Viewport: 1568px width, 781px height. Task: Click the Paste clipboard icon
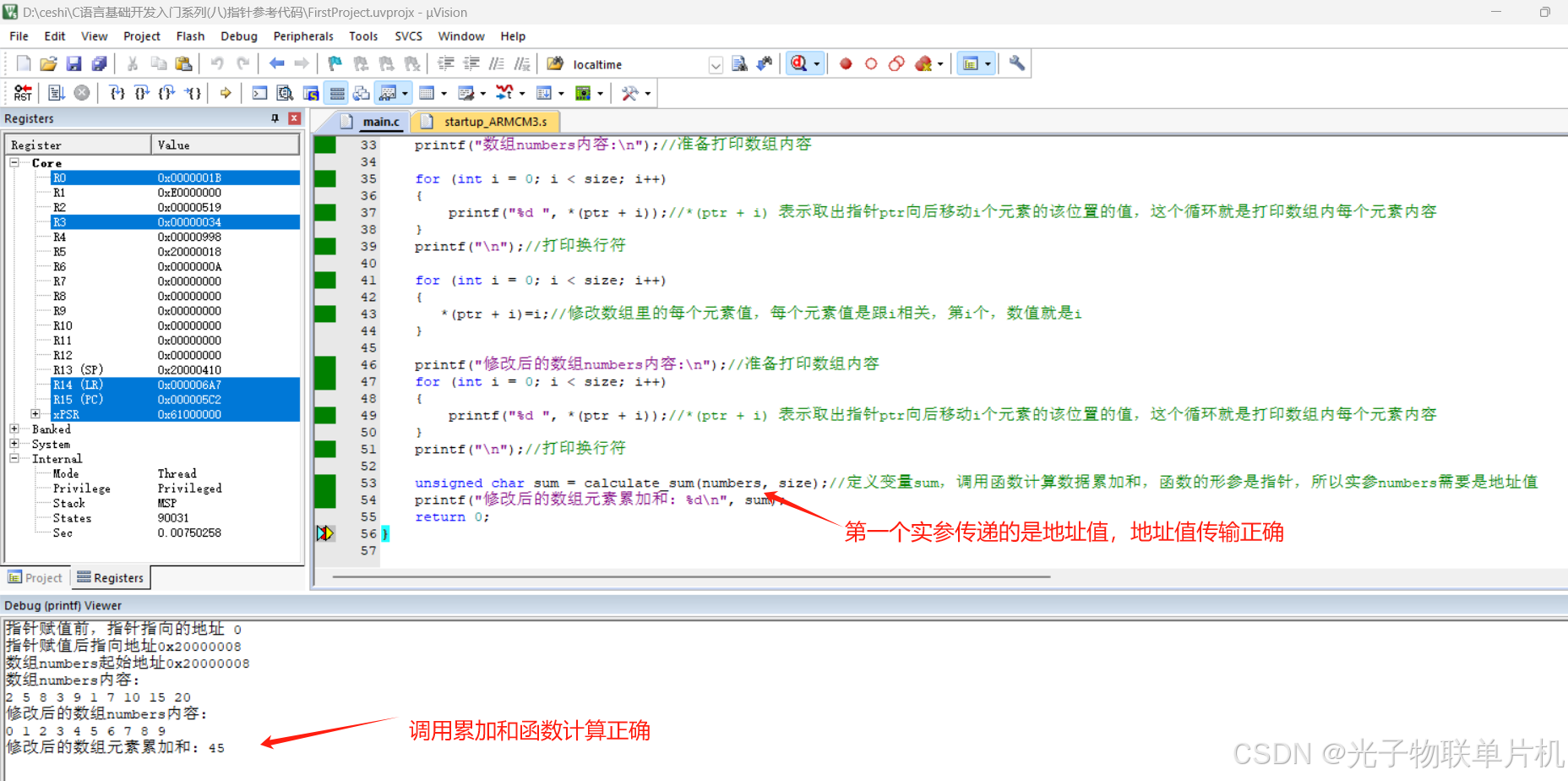coord(183,63)
